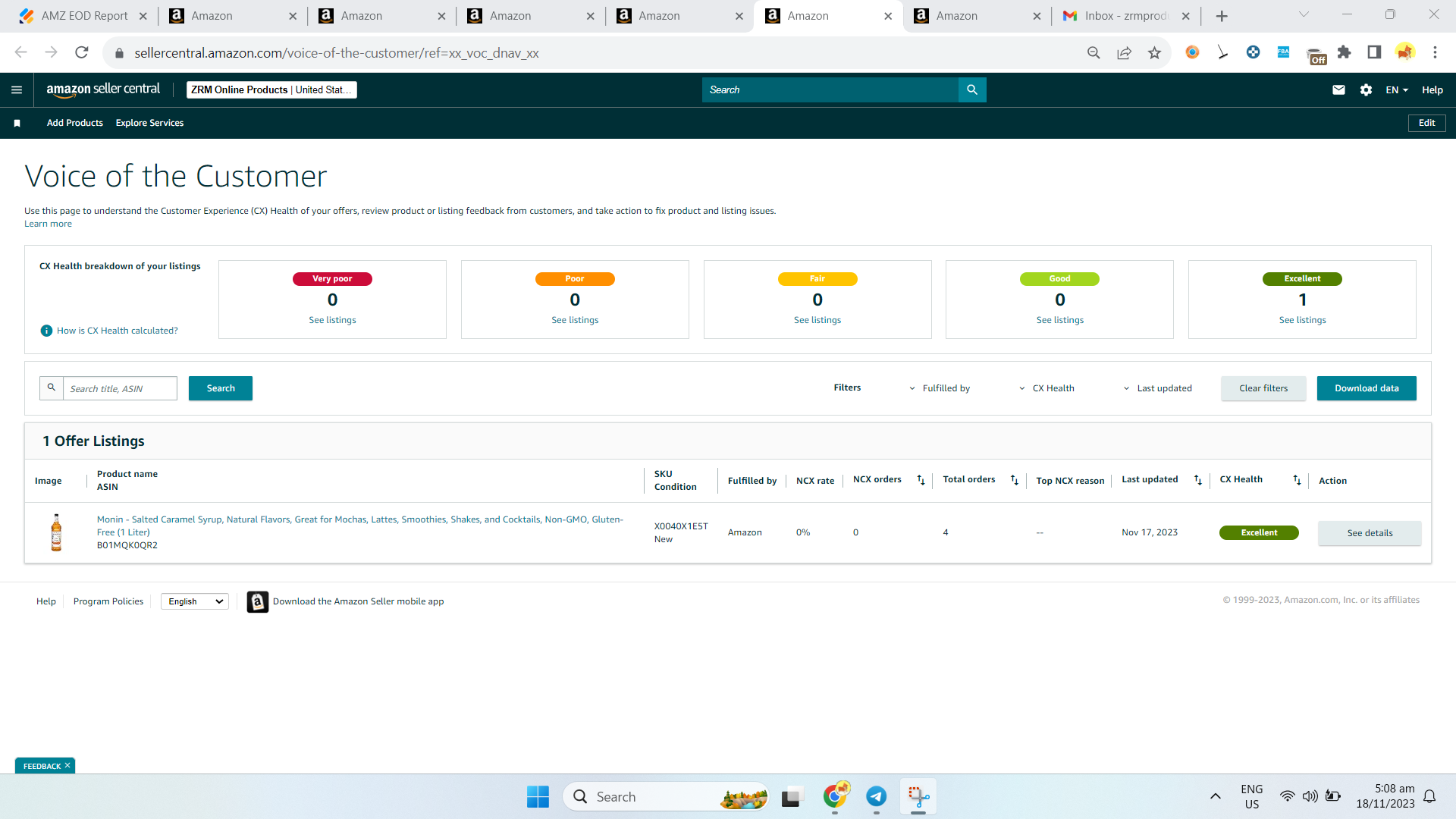Expand the Fulfilled by filter
This screenshot has height=819, width=1456.
click(940, 388)
